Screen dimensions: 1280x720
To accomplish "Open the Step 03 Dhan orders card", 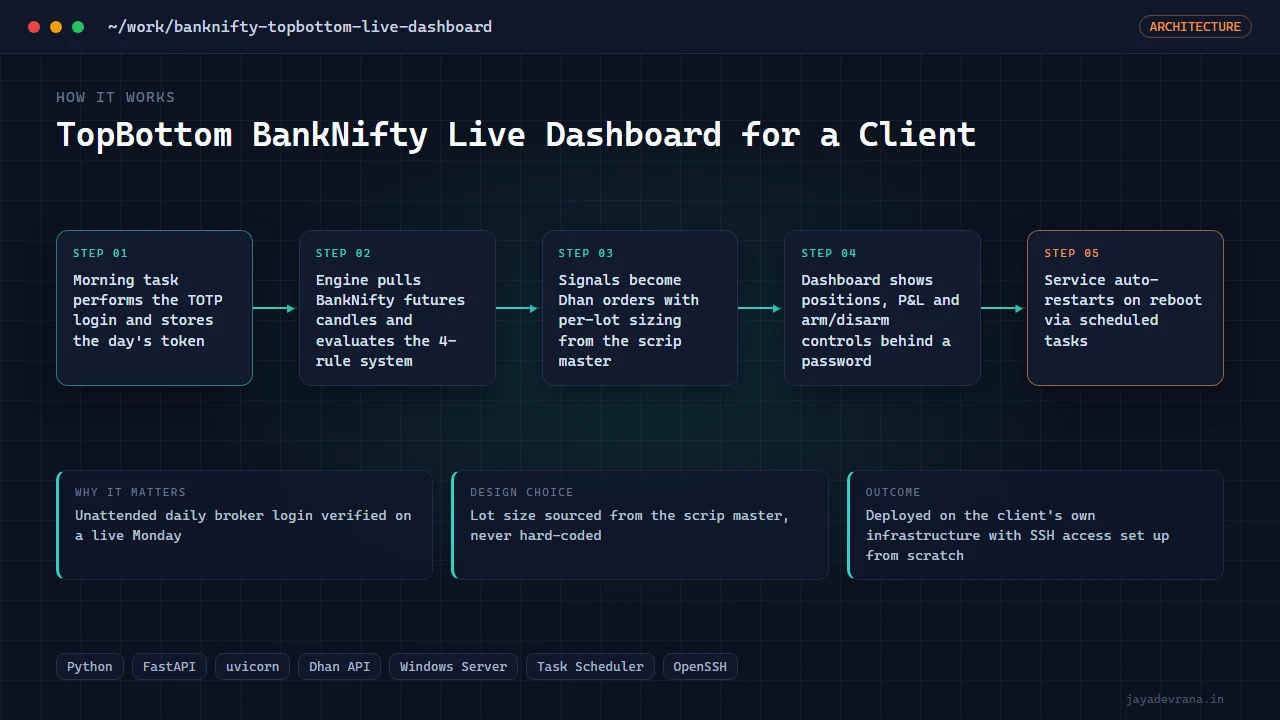I will click(x=640, y=308).
